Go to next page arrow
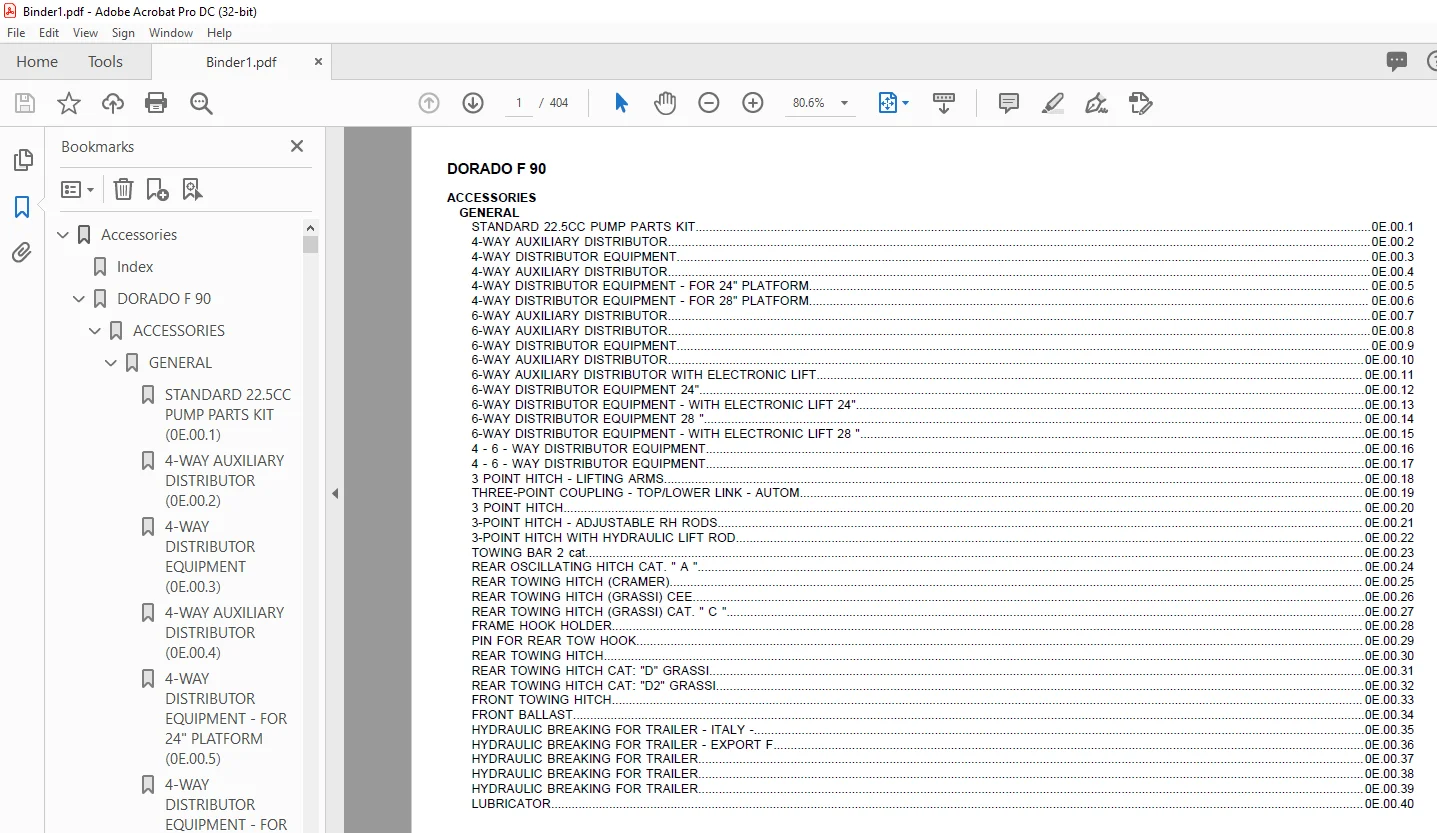Image resolution: width=1437 pixels, height=833 pixels. [473, 103]
